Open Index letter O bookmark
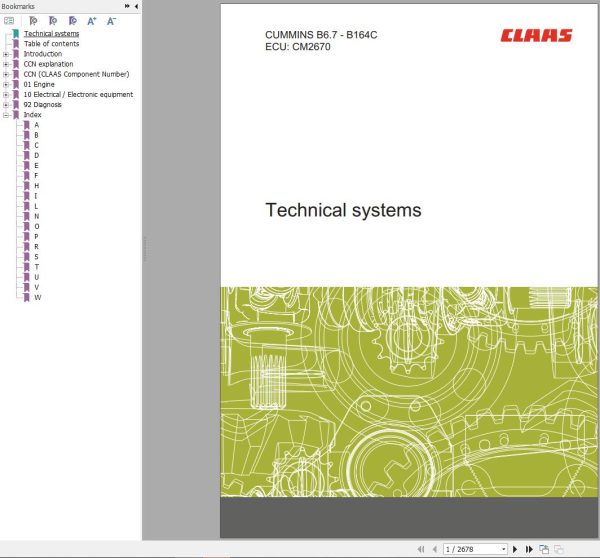This screenshot has height=558, width=600. coord(36,226)
